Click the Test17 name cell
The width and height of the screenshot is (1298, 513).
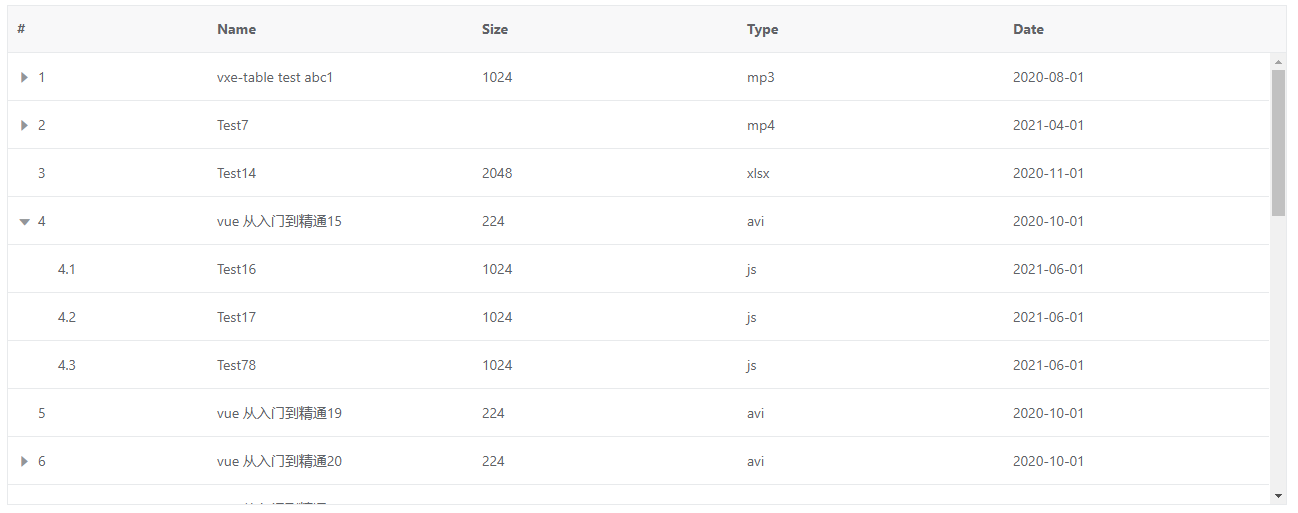click(x=236, y=317)
